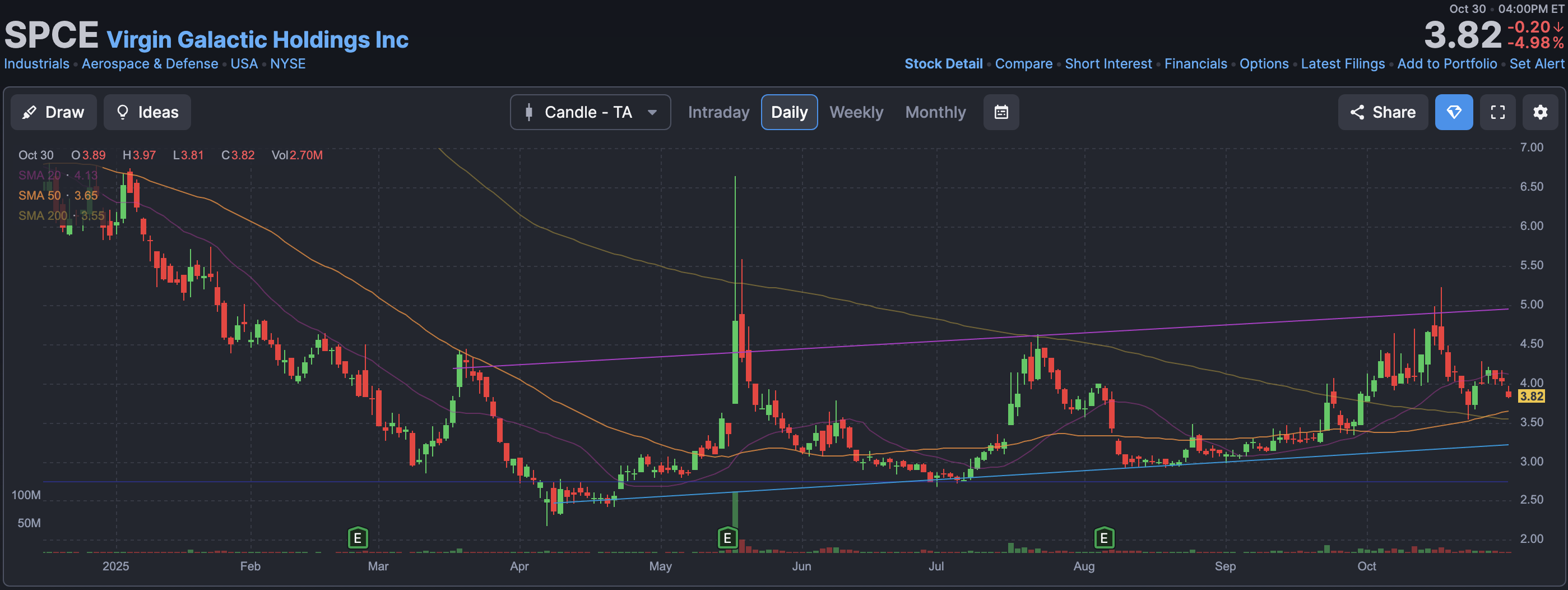Viewport: 1568px width, 590px height.
Task: Open the USA country link
Action: pos(244,64)
